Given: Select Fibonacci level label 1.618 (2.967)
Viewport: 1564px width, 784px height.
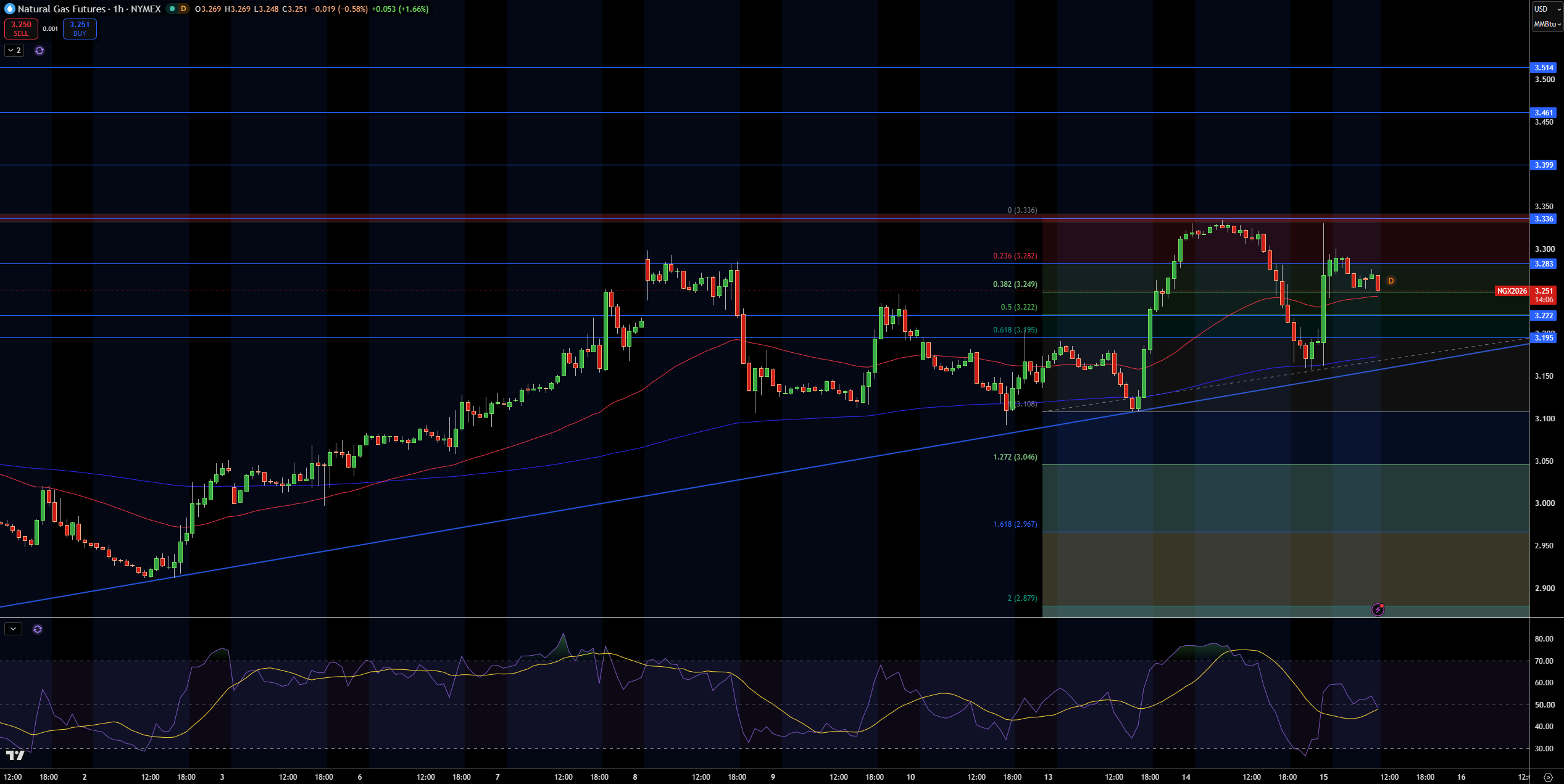Looking at the screenshot, I should (x=1015, y=524).
